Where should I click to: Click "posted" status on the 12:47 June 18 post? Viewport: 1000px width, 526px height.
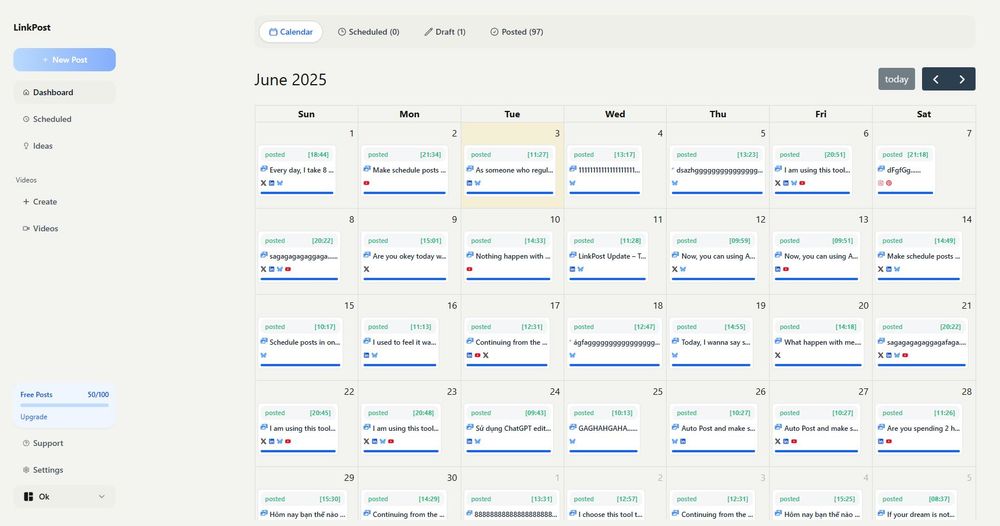click(584, 327)
